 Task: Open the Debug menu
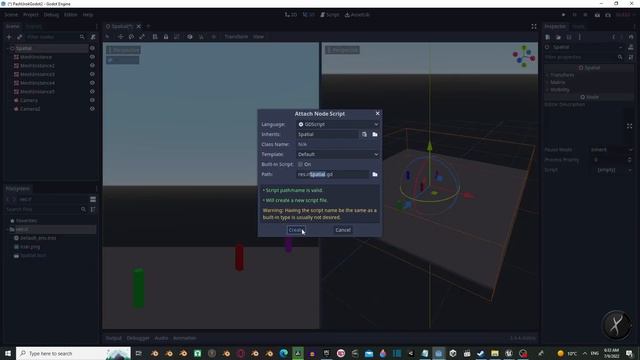51,15
